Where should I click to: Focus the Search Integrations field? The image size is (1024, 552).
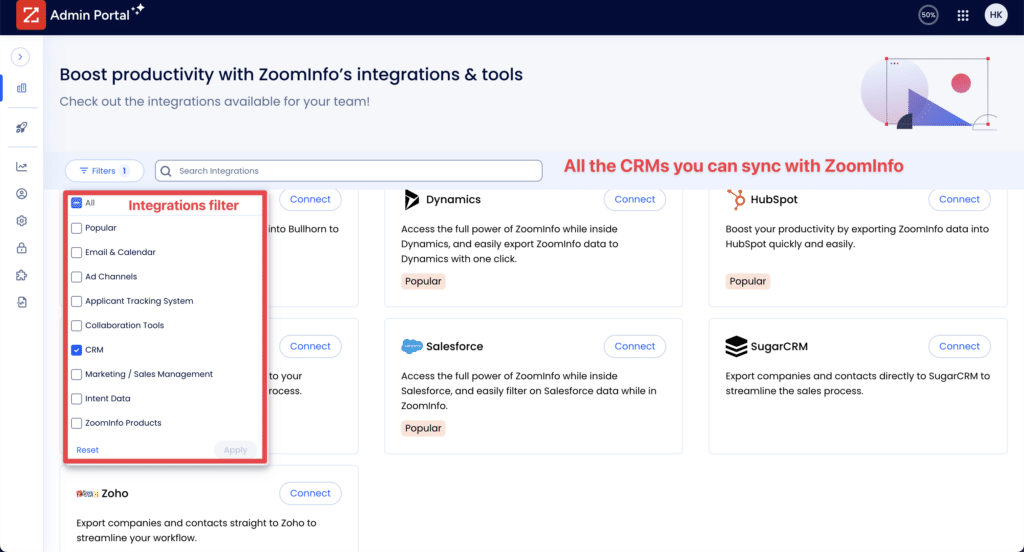[x=349, y=171]
